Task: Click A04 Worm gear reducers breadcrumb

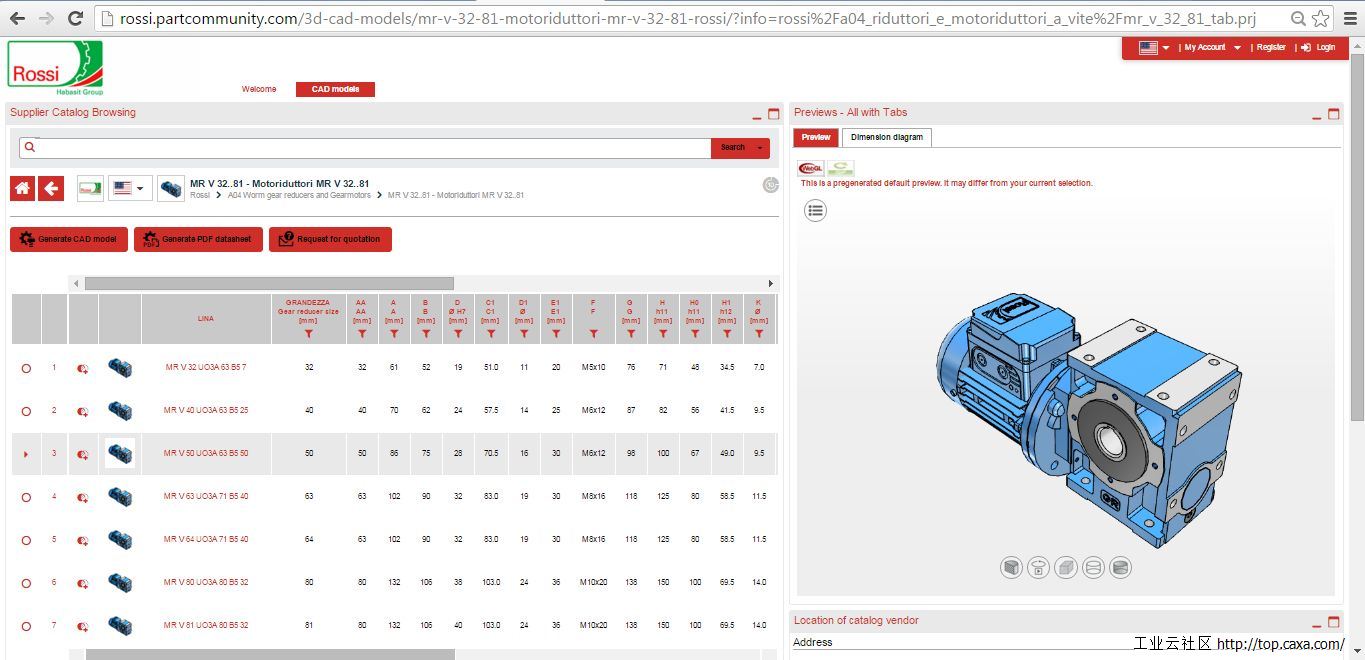Action: pyautogui.click(x=299, y=196)
